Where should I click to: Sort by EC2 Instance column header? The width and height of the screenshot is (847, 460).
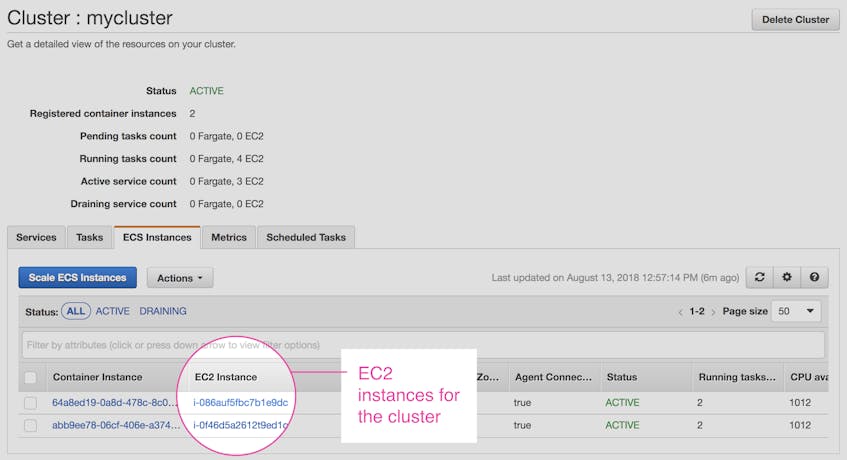(x=226, y=377)
